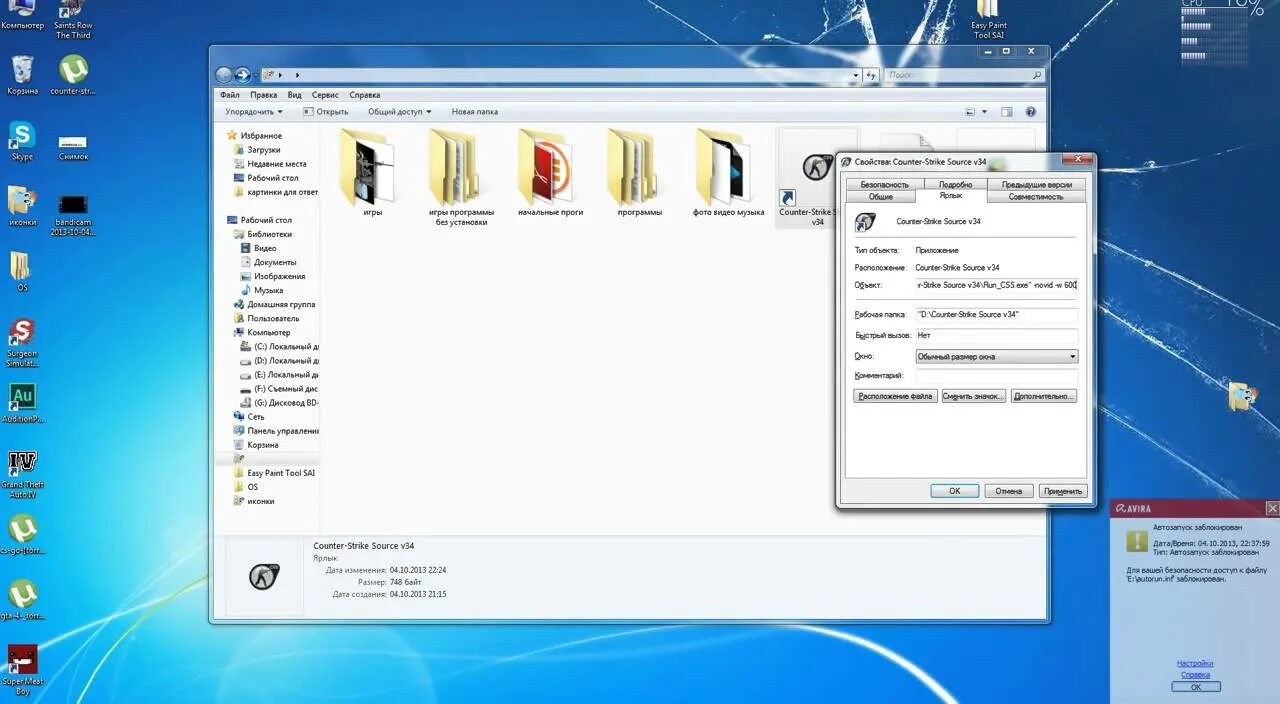
Task: Go forward with the Explorer forward arrow
Action: pos(242,75)
